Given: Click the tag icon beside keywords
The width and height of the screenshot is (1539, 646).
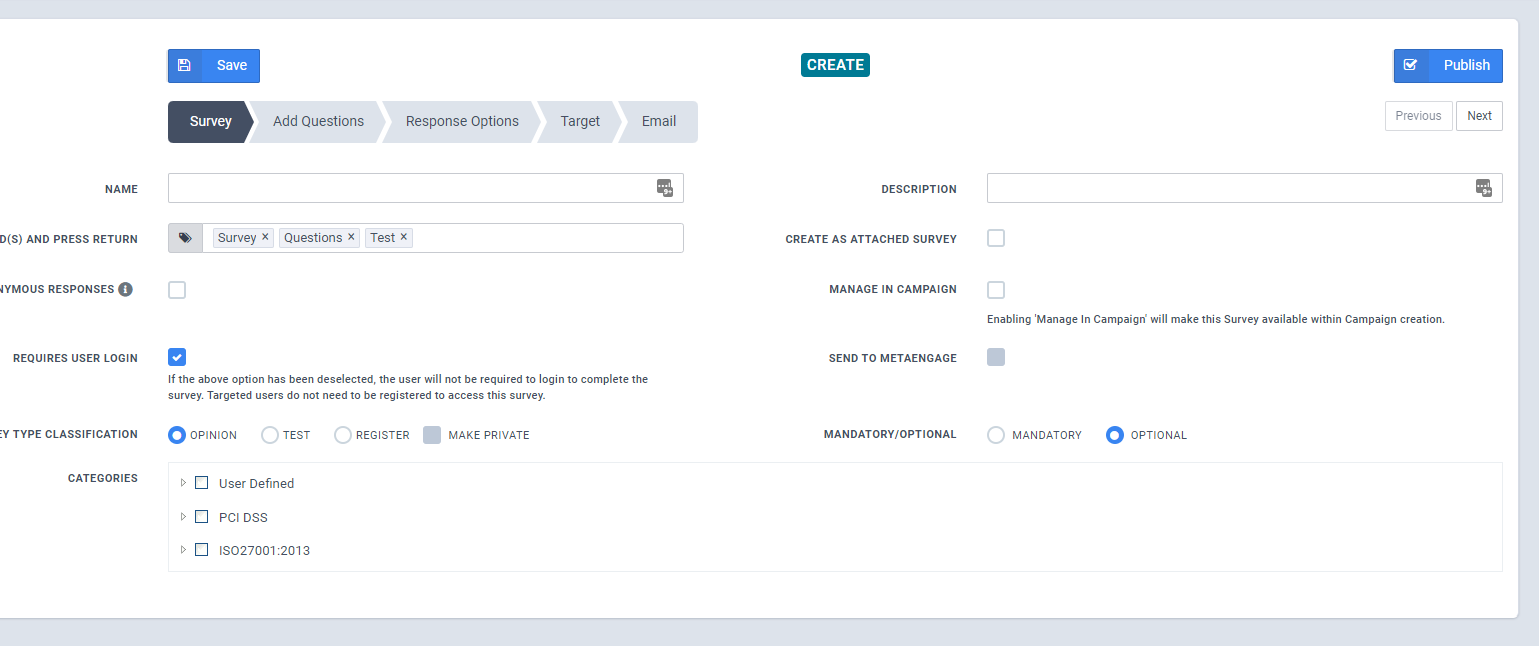Looking at the screenshot, I should pos(185,238).
